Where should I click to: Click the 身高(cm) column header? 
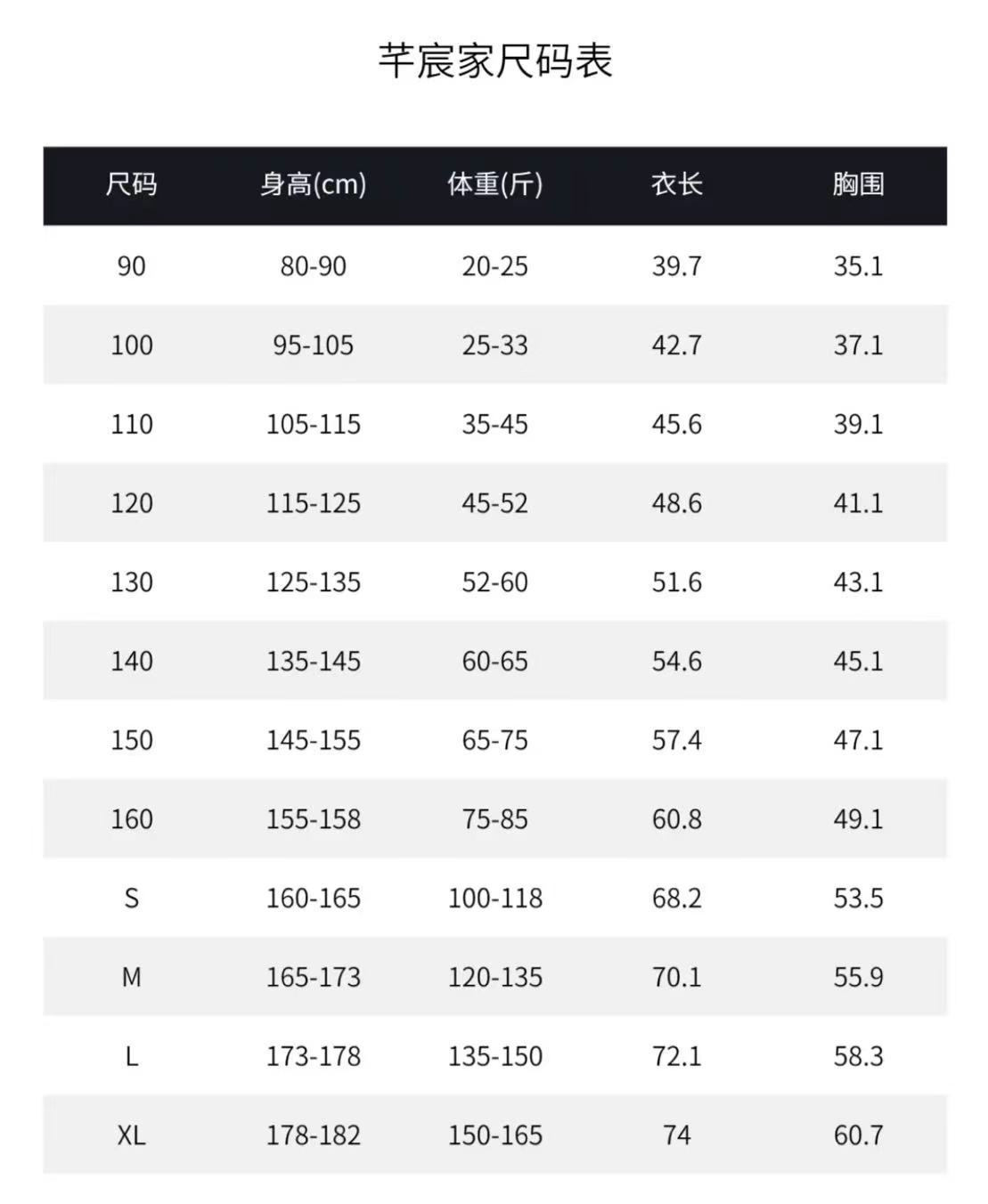313,184
